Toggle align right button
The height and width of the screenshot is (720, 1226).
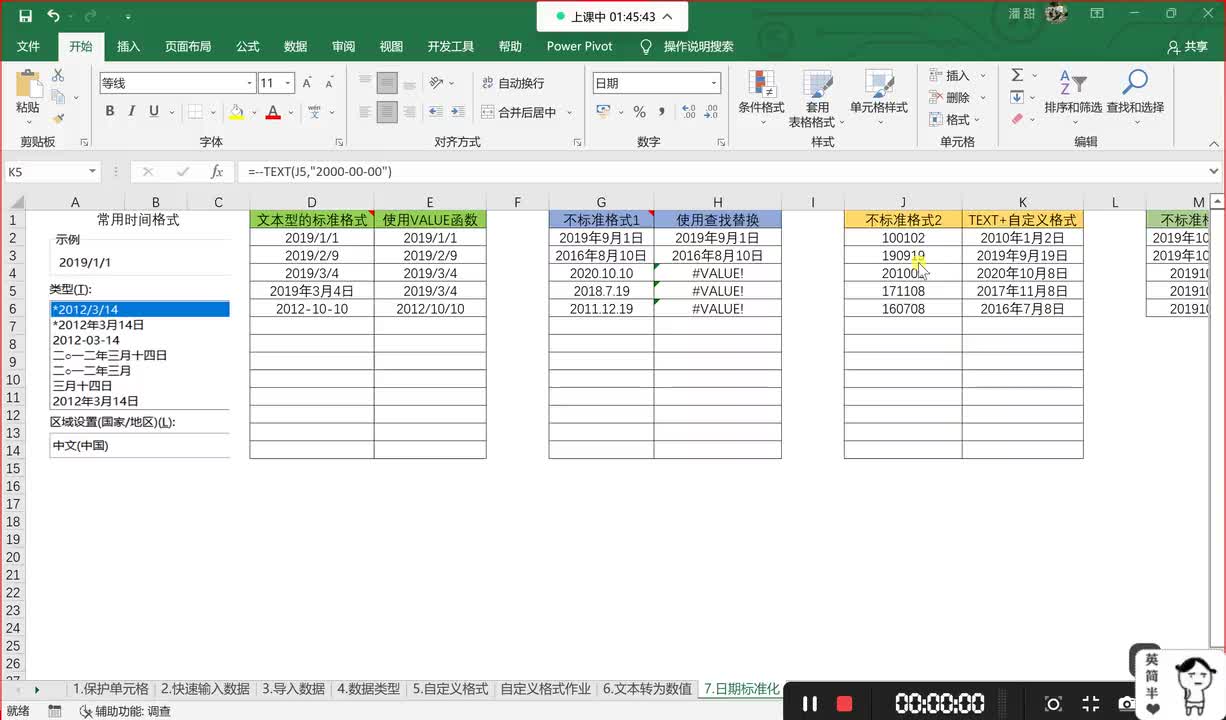click(x=409, y=112)
